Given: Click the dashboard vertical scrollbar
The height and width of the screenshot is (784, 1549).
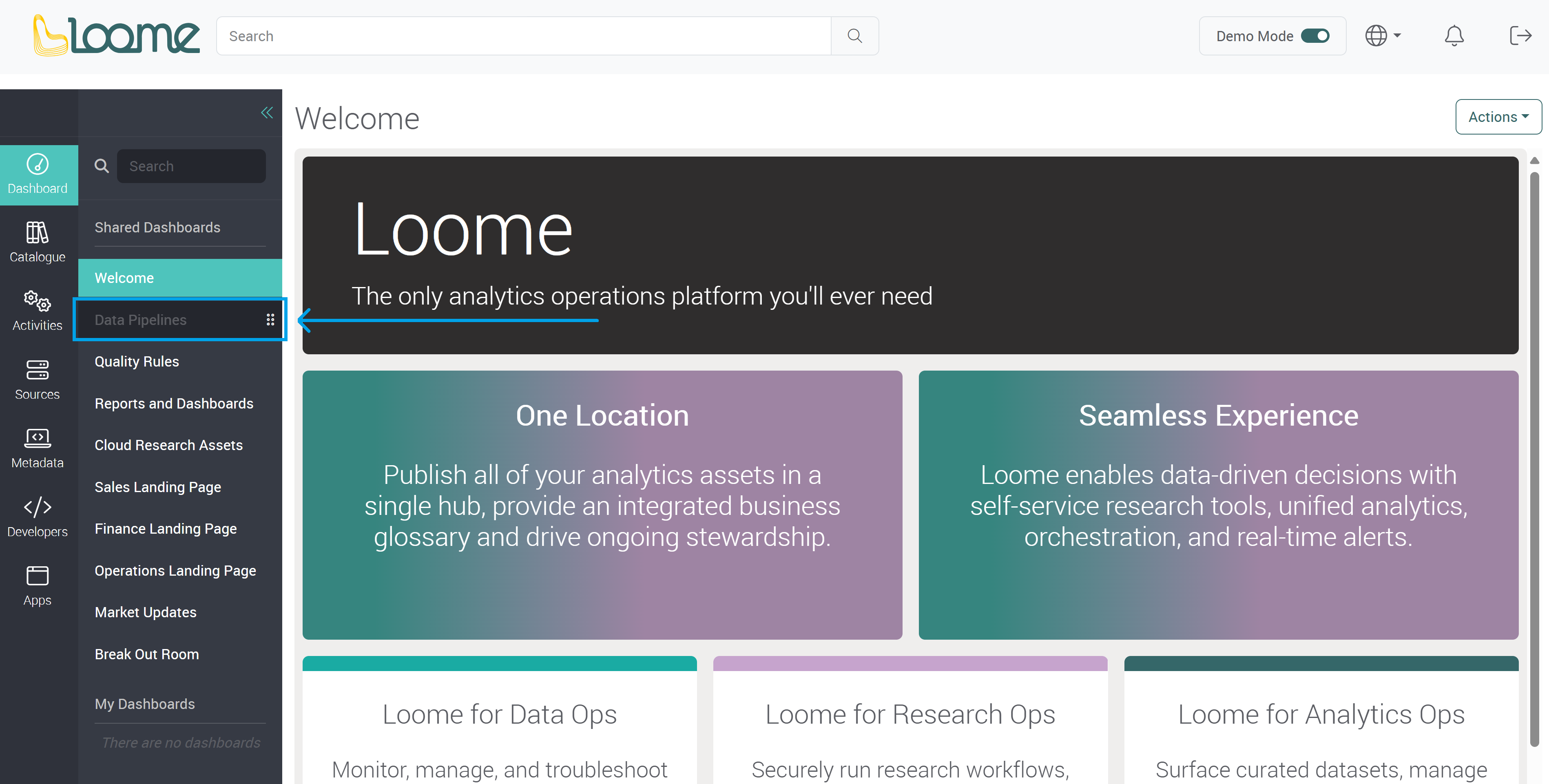Looking at the screenshot, I should coord(1535,460).
